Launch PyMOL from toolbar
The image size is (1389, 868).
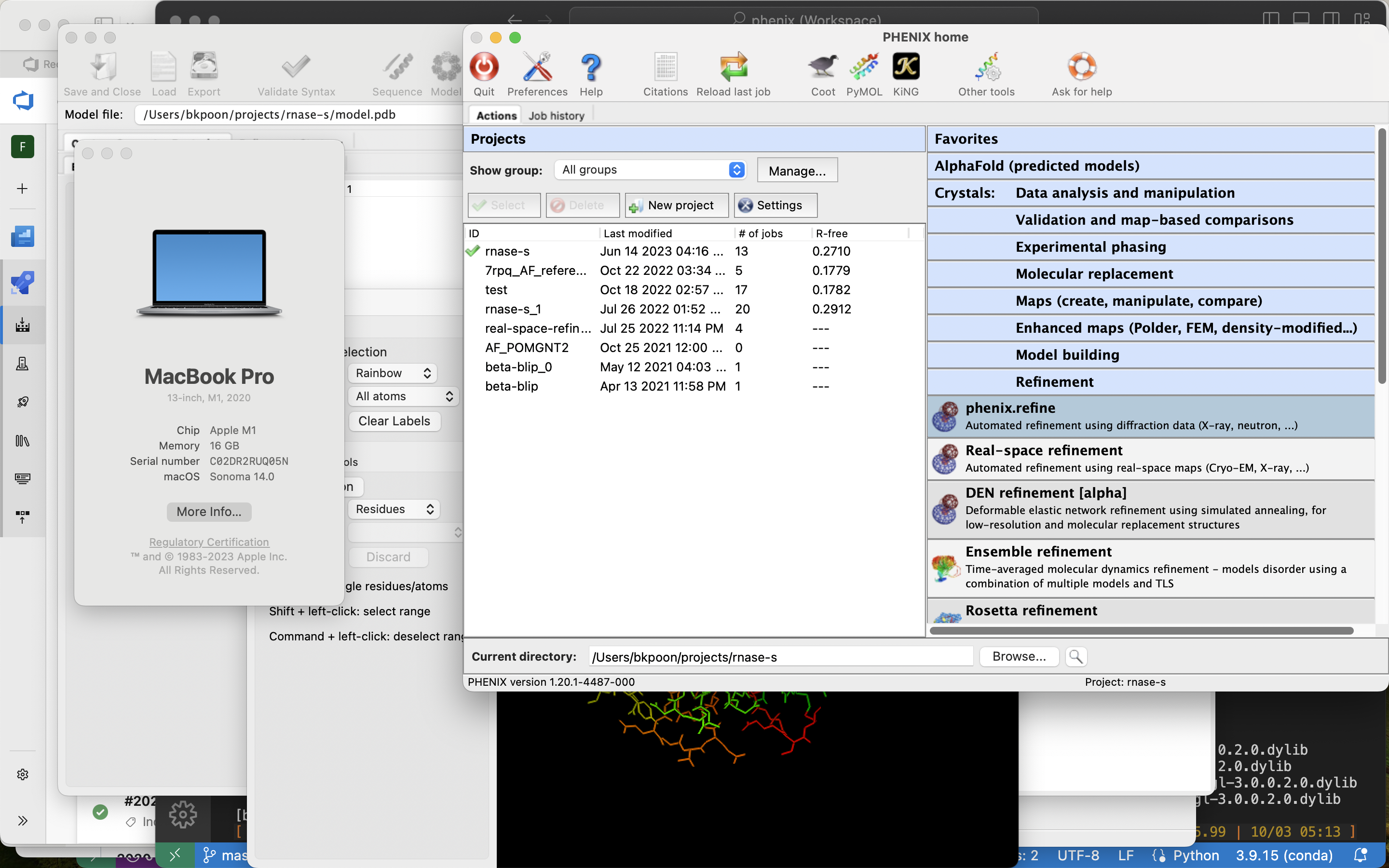864,67
